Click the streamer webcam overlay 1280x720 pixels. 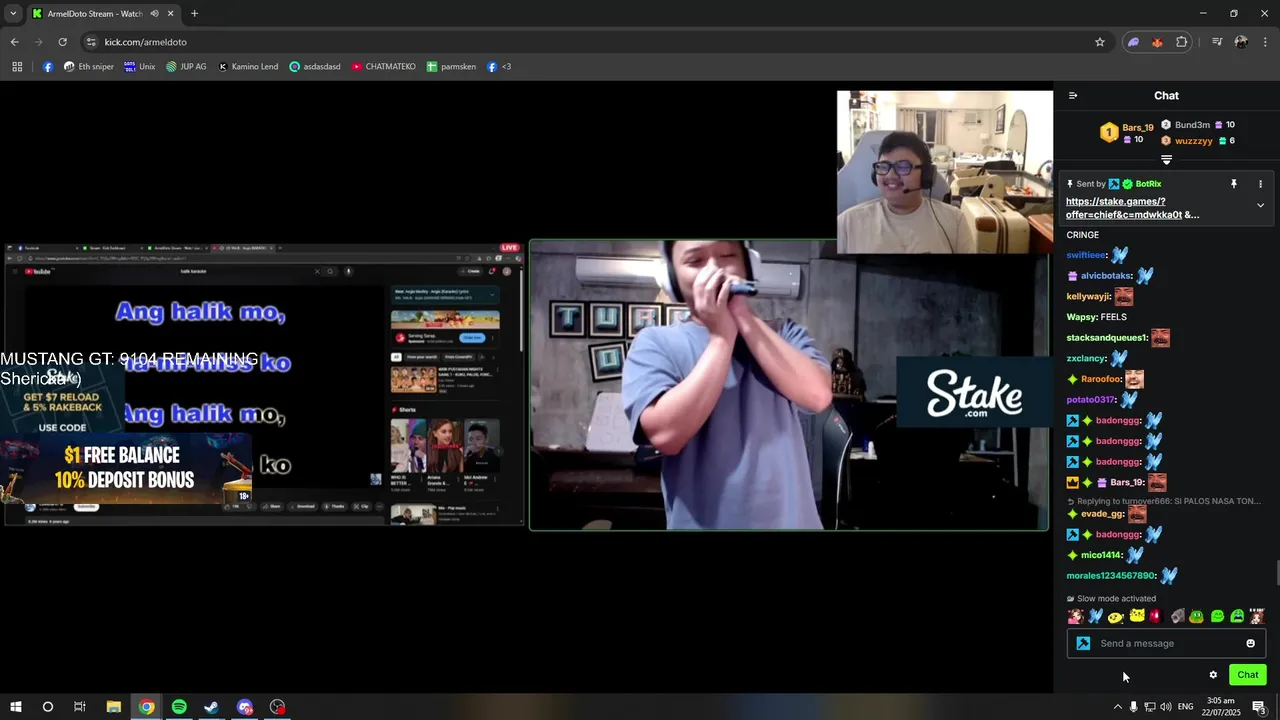coord(945,172)
